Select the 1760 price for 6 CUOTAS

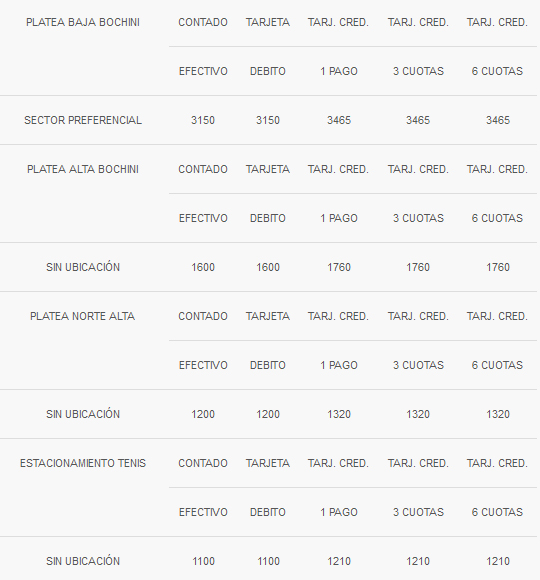tap(497, 267)
